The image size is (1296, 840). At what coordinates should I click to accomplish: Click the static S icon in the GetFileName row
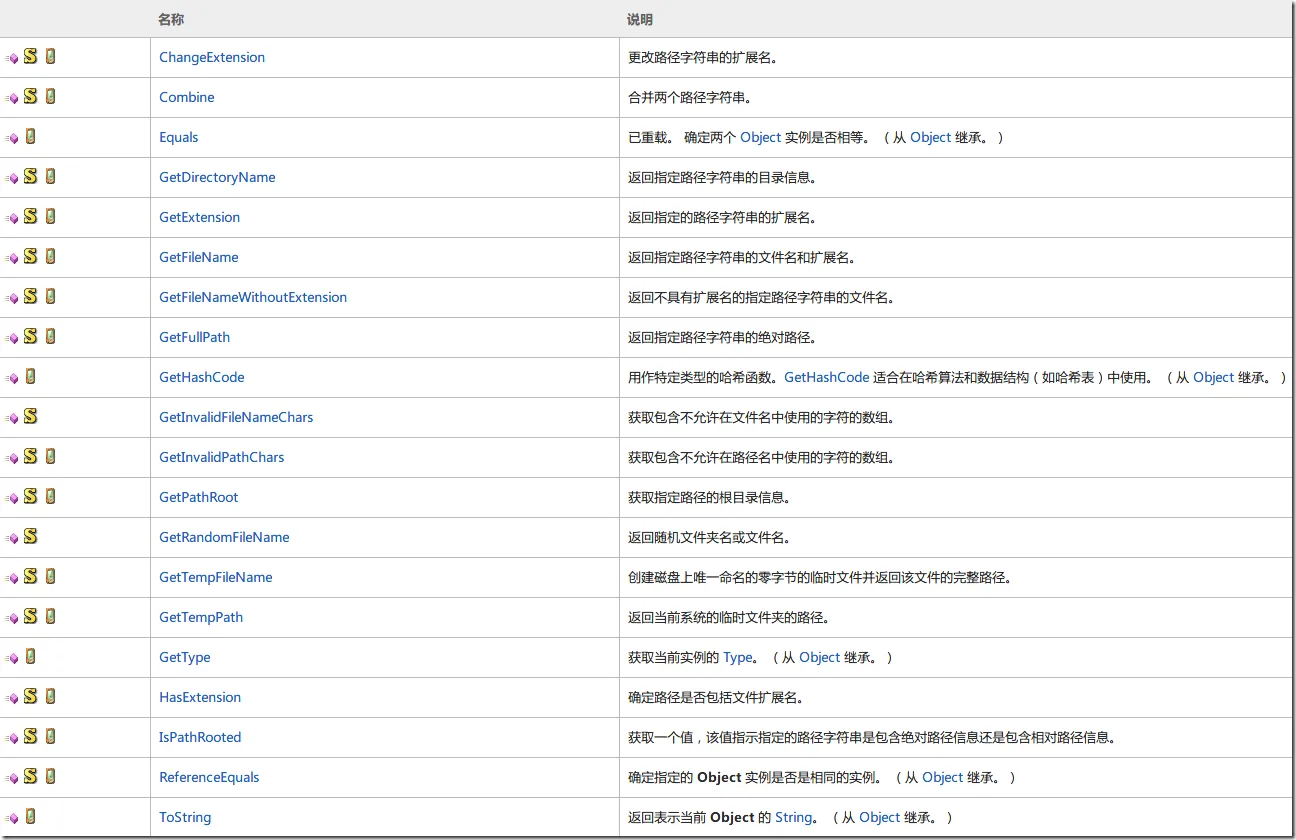[31, 257]
